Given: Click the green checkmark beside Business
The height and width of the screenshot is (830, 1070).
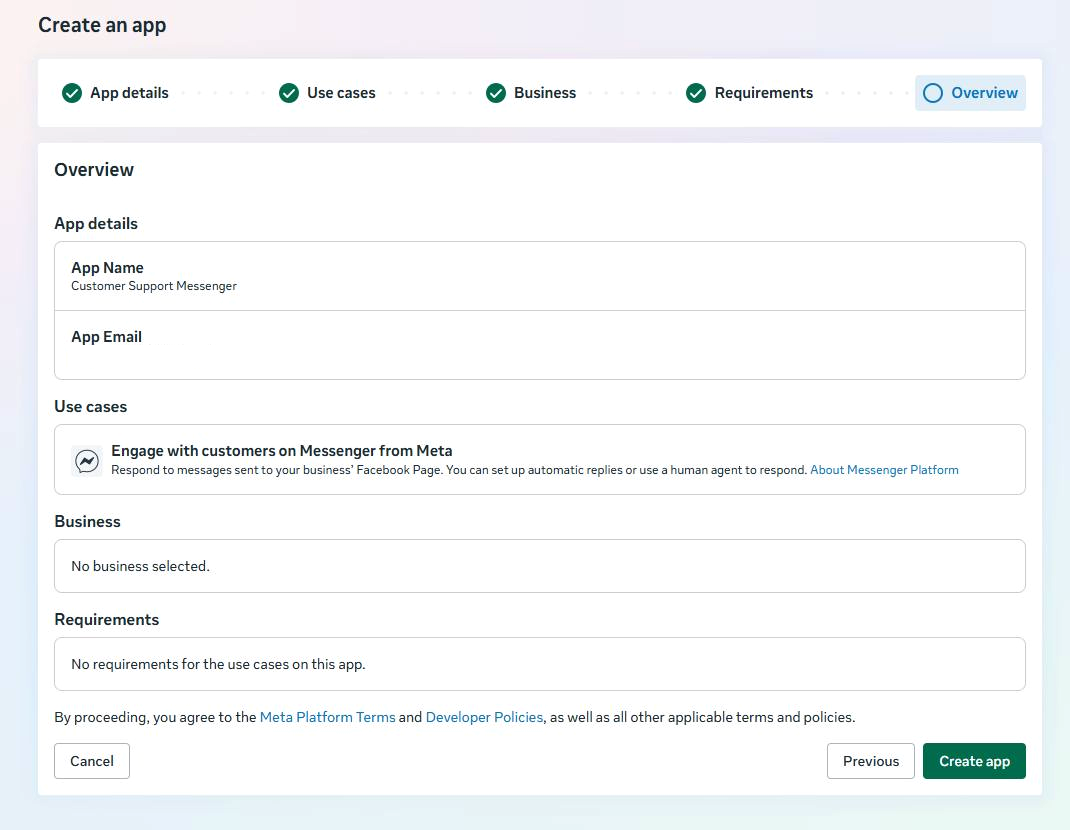Looking at the screenshot, I should coord(495,93).
